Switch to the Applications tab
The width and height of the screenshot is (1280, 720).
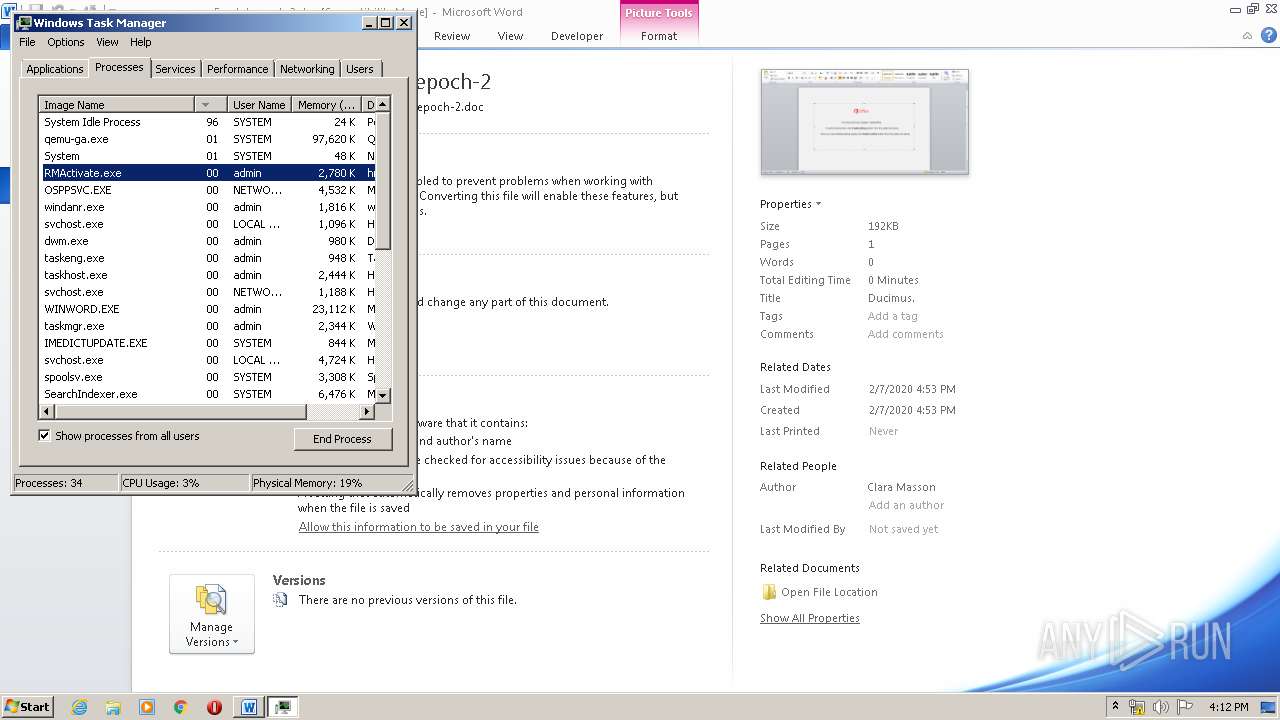pos(54,69)
